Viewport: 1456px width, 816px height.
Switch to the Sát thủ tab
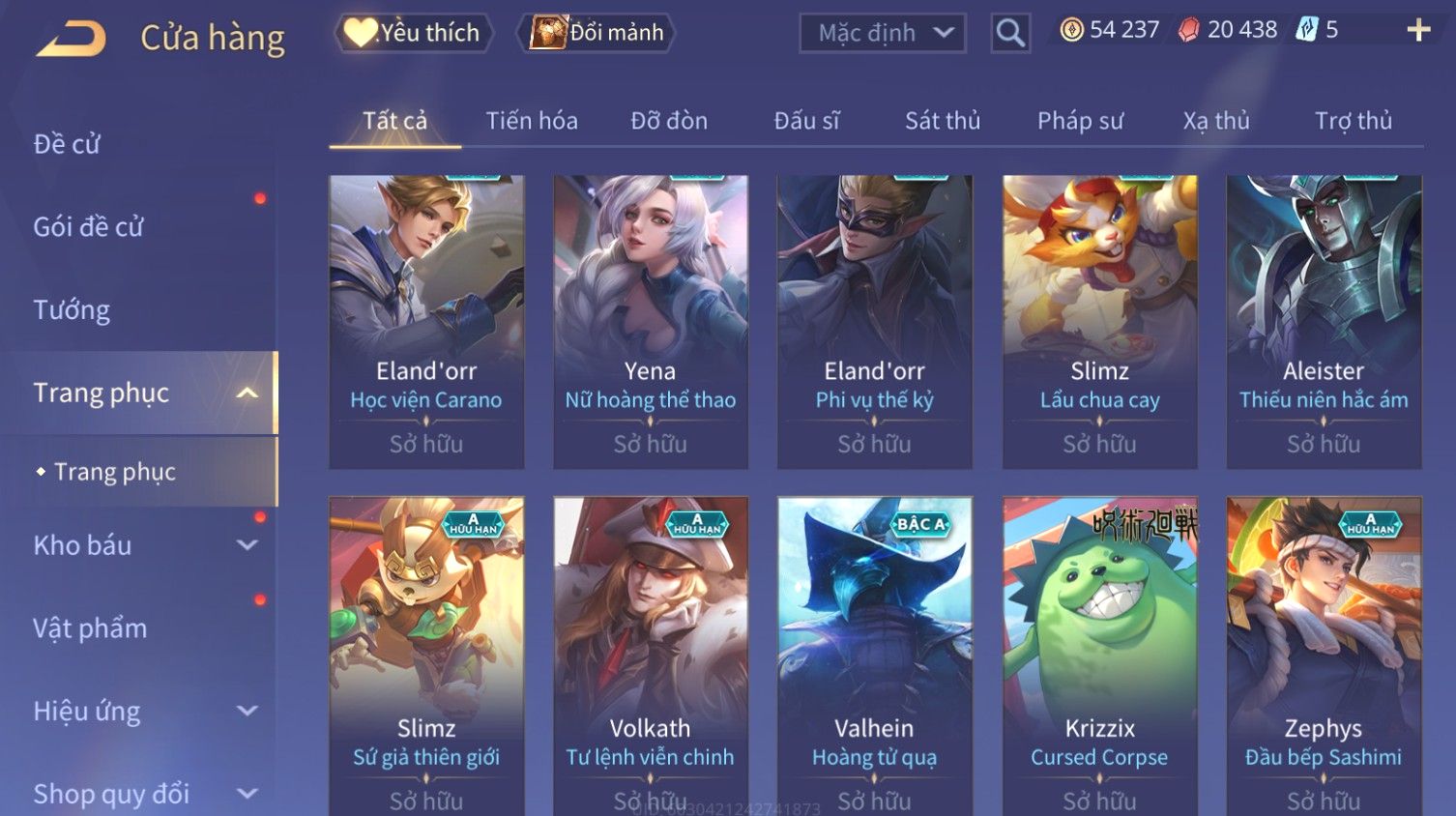pos(943,121)
